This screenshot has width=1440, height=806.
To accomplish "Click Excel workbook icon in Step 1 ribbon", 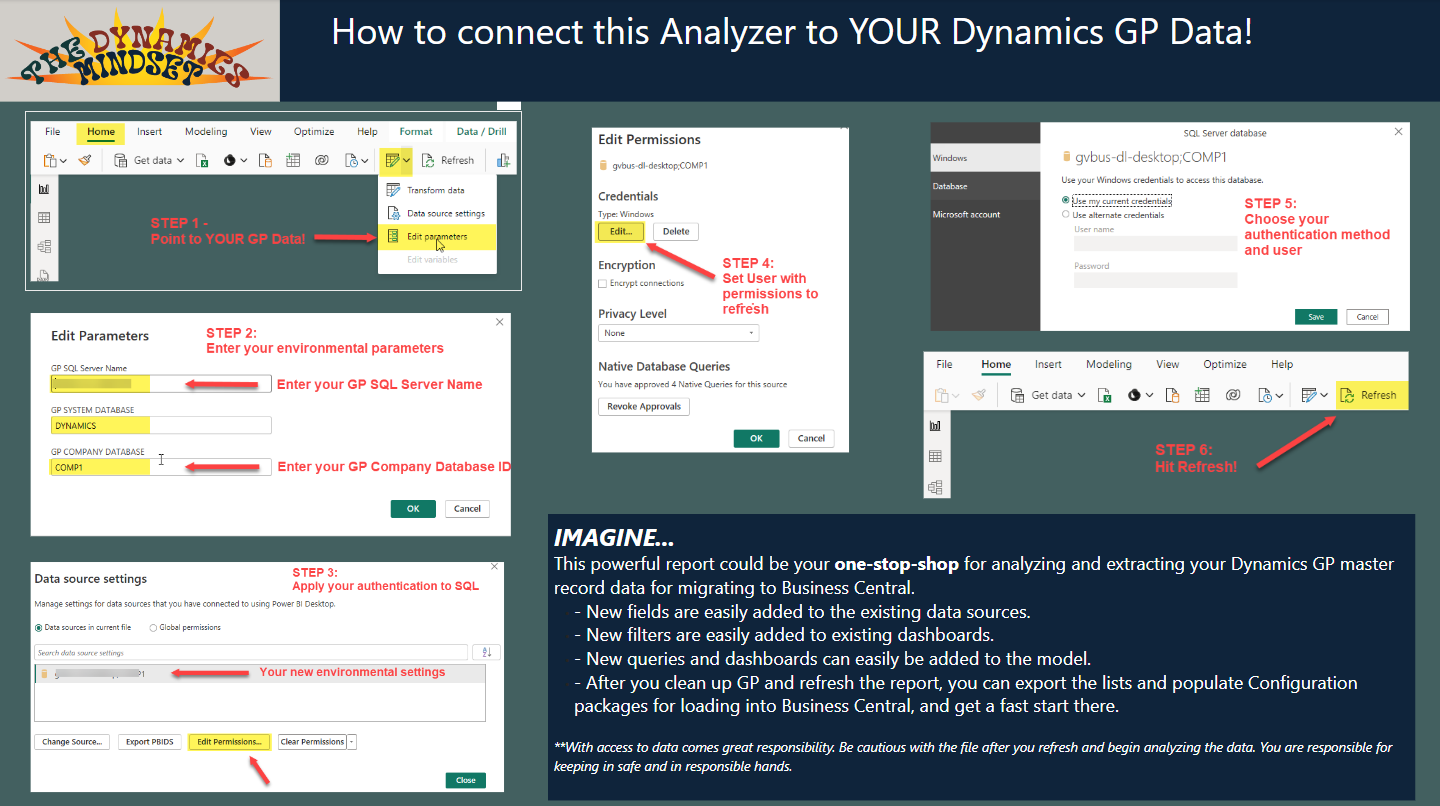I will [202, 160].
